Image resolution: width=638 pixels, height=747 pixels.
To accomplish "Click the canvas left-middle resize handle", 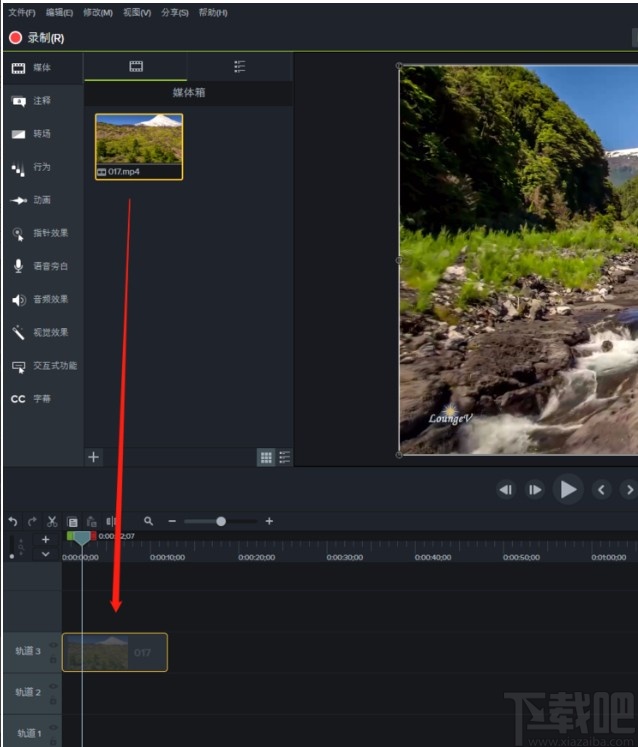I will (399, 260).
